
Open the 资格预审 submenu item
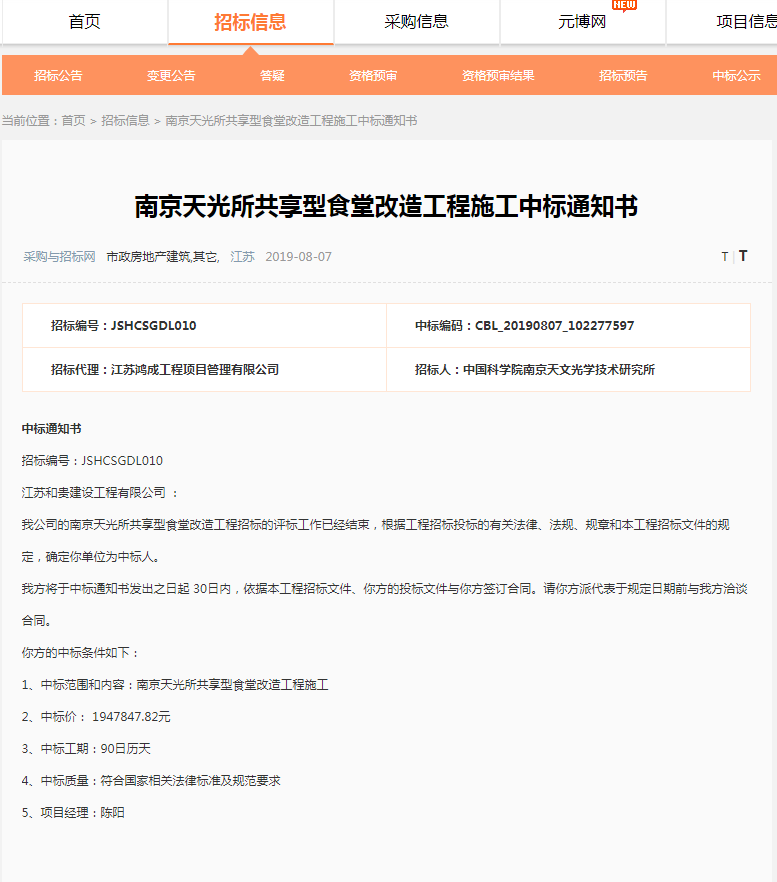(x=373, y=76)
